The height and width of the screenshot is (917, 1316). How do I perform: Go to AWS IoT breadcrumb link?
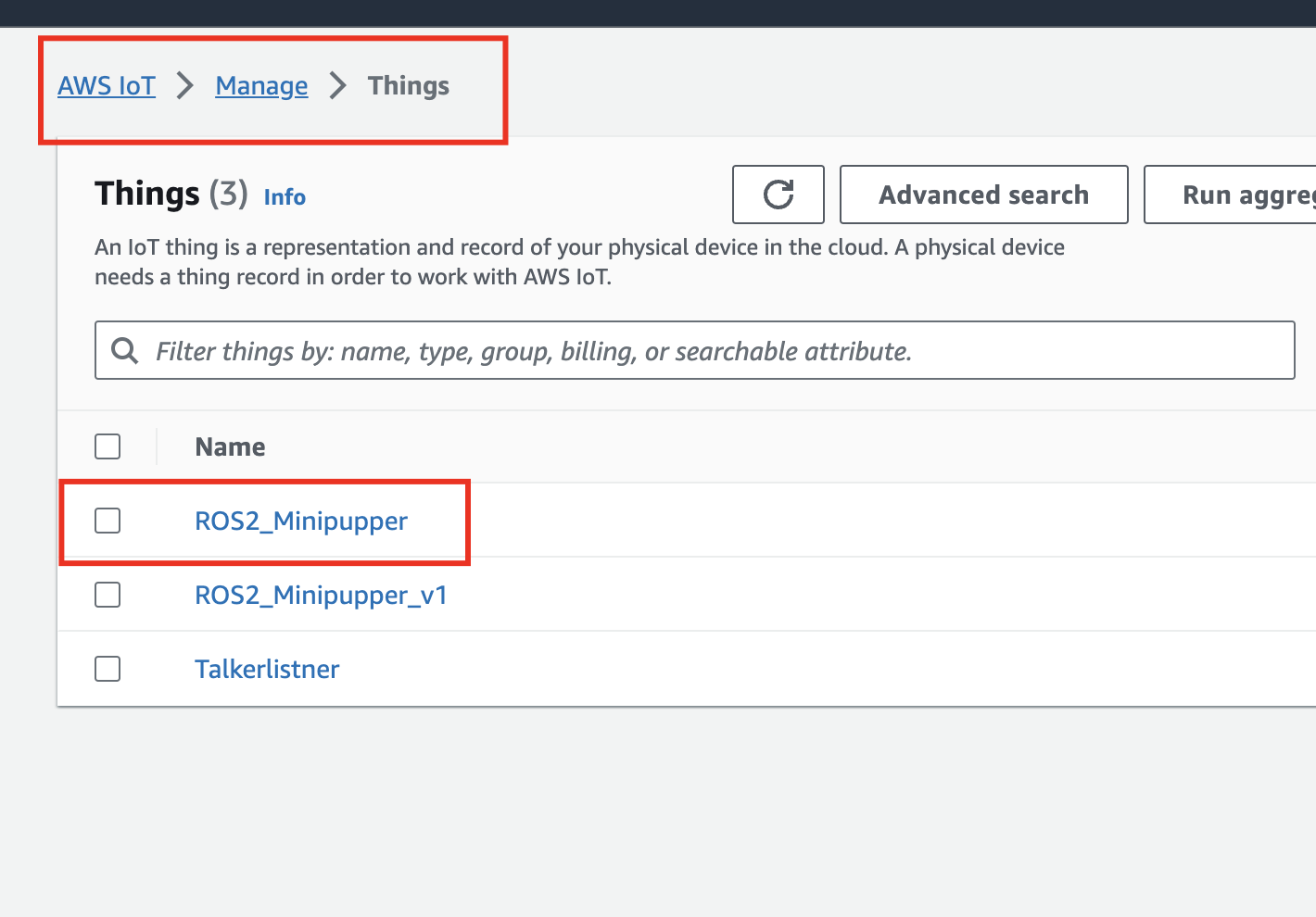107,86
